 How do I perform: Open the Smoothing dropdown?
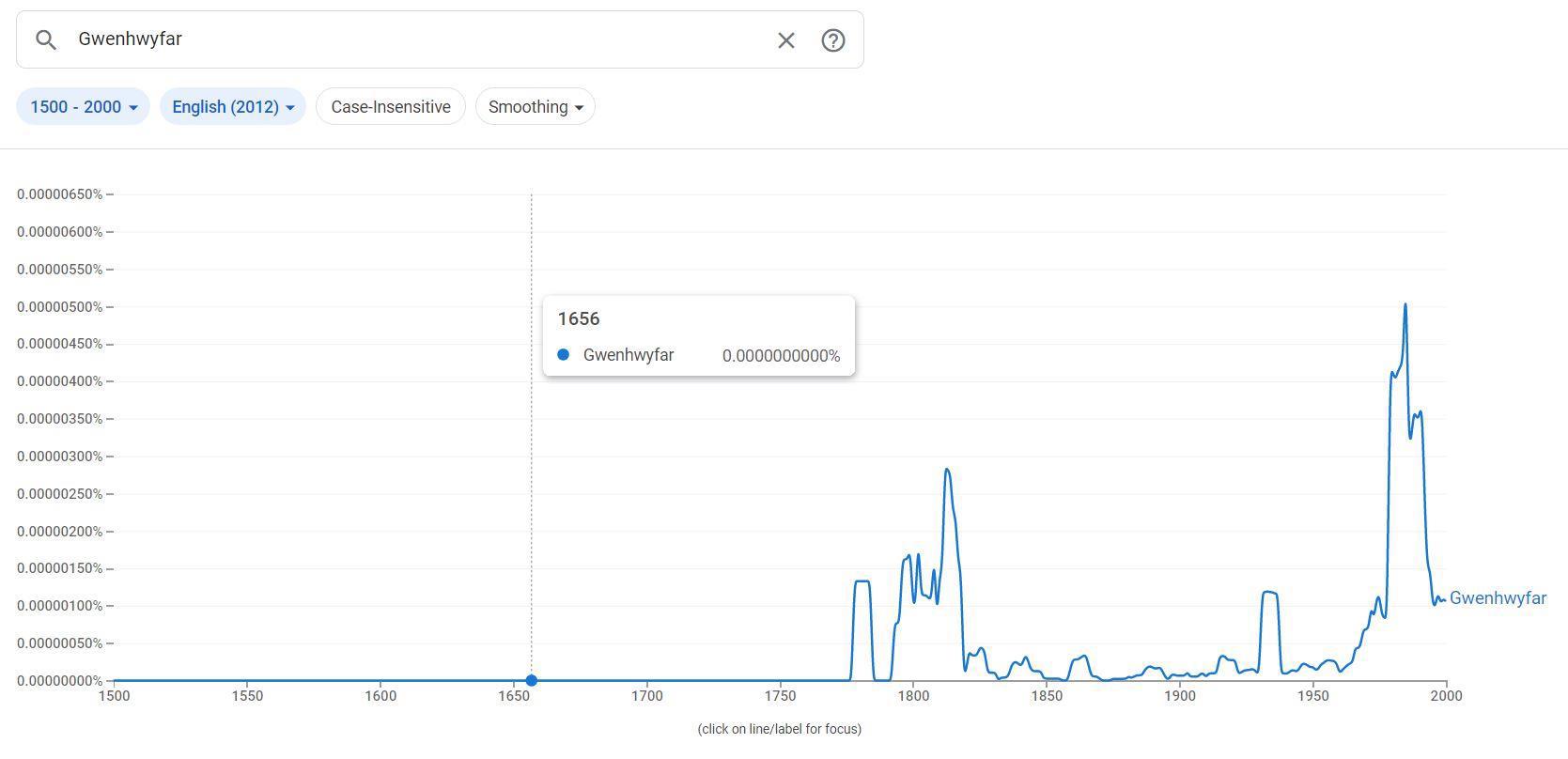pyautogui.click(x=535, y=107)
